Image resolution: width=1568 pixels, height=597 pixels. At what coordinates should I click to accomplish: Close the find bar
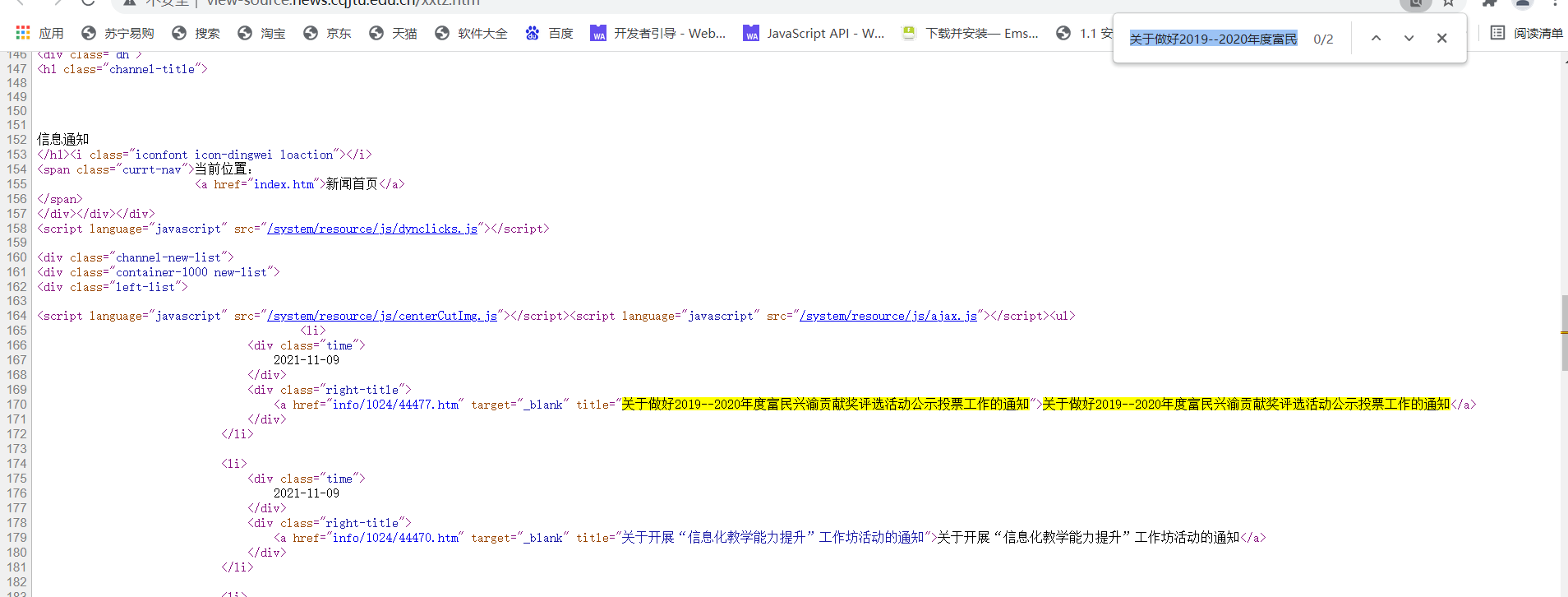click(1441, 38)
